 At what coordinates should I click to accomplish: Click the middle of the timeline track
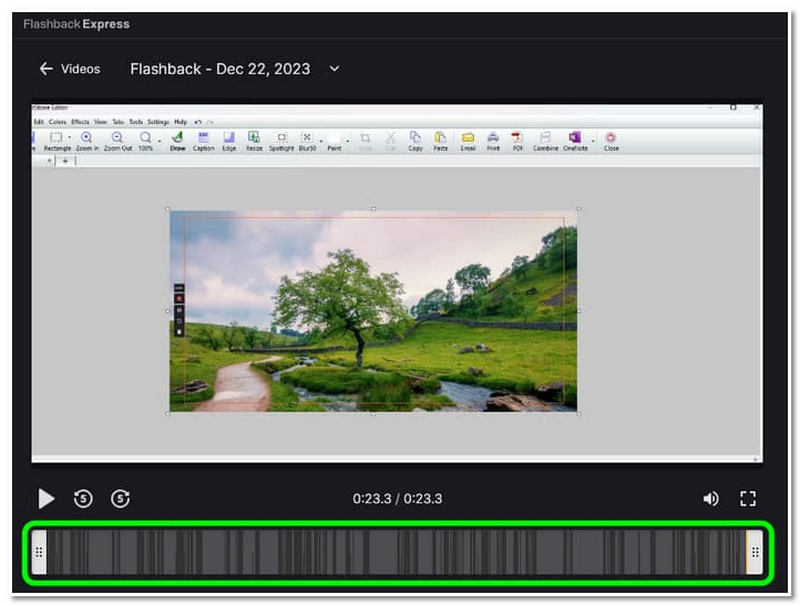click(397, 551)
